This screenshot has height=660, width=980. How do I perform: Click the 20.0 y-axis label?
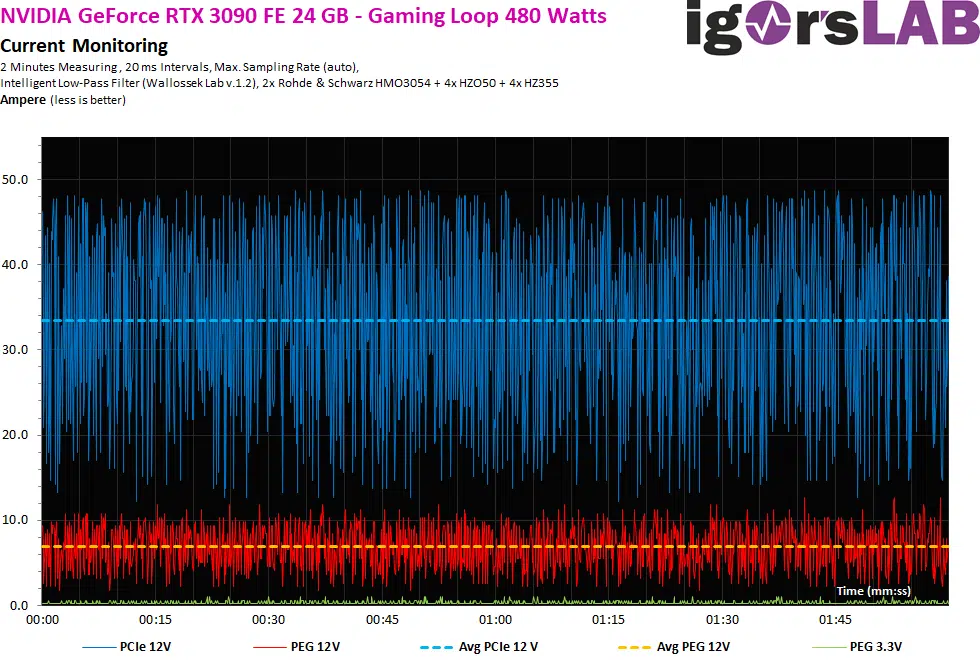point(15,435)
